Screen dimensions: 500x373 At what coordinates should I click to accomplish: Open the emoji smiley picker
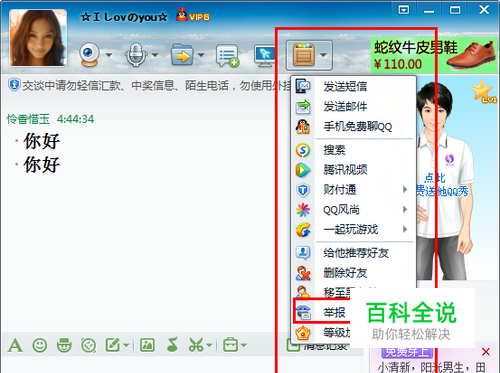[x=40, y=345]
